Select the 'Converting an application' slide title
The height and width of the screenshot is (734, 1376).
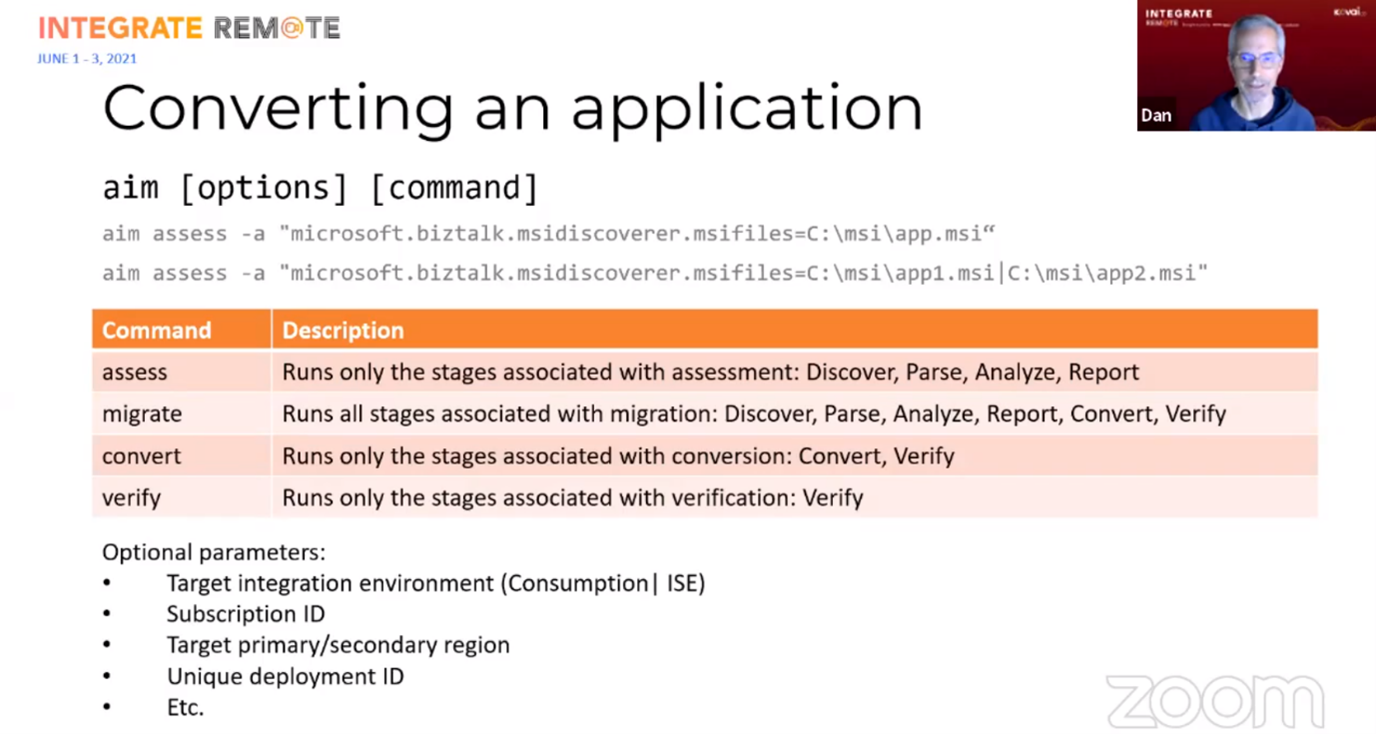(512, 108)
